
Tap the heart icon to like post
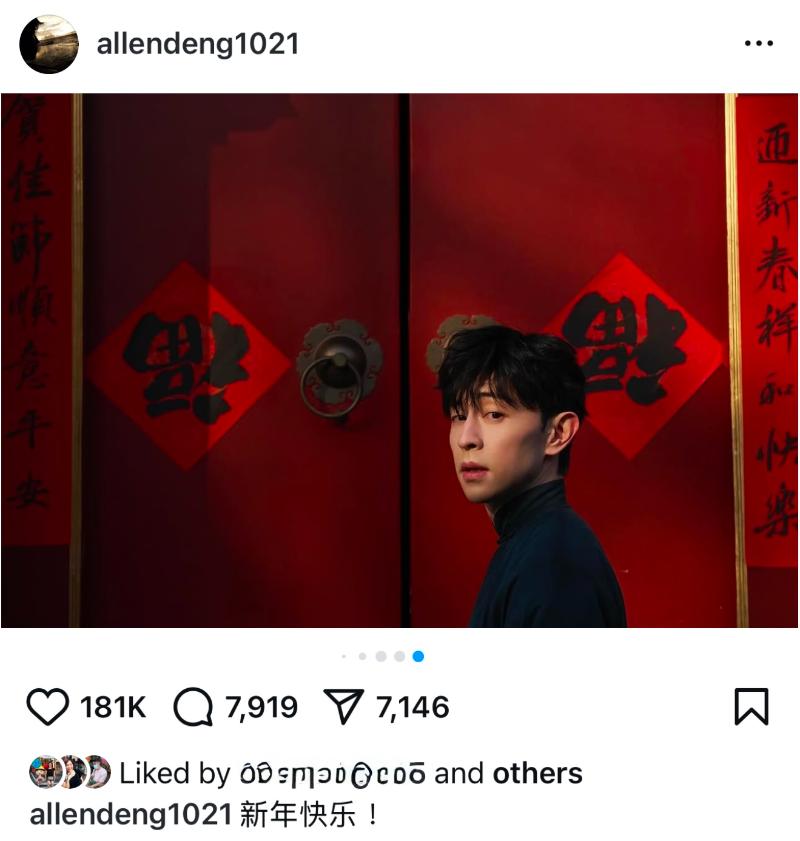47,706
